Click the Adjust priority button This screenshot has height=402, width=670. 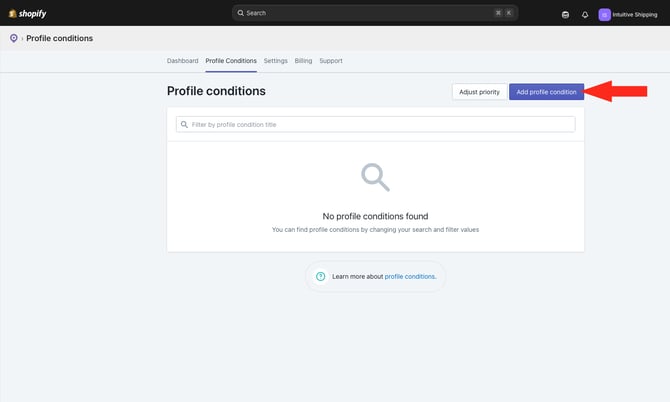pyautogui.click(x=479, y=92)
